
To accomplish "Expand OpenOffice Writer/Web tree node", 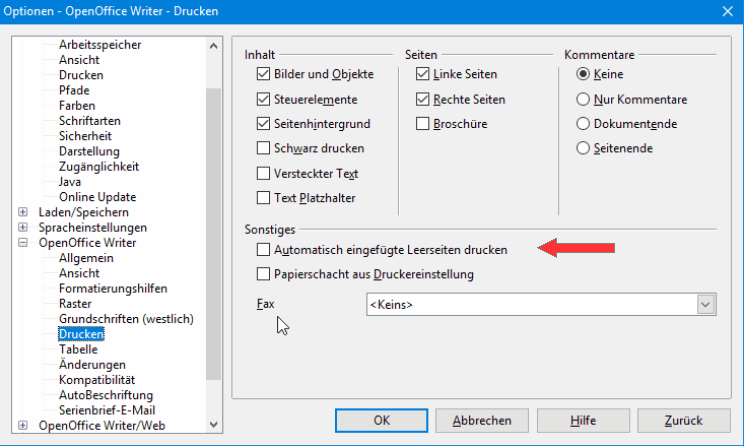I will 22,425.
